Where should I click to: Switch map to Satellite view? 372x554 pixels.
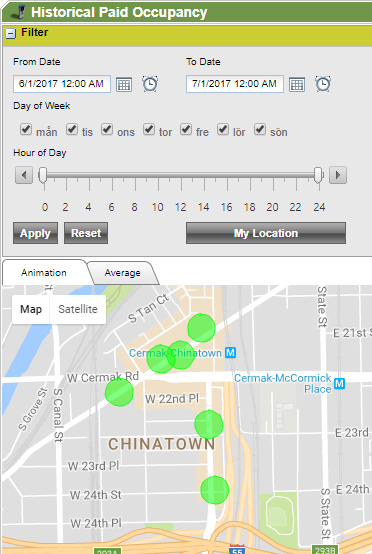click(x=78, y=309)
